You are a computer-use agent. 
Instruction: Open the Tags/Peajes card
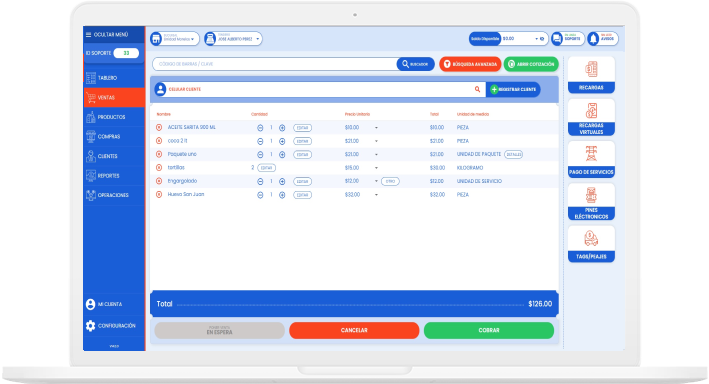pos(591,244)
